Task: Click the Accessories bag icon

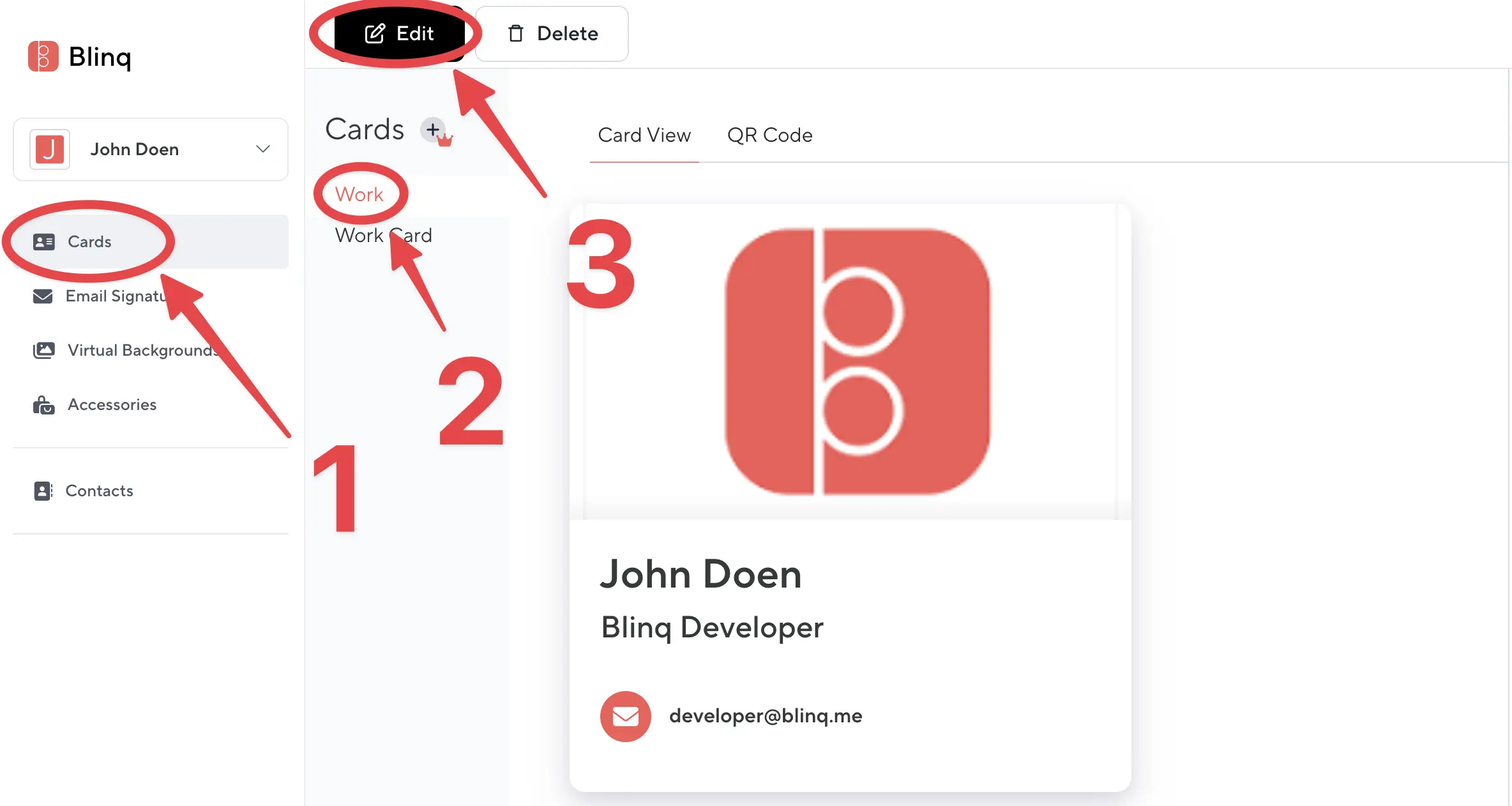Action: (43, 405)
